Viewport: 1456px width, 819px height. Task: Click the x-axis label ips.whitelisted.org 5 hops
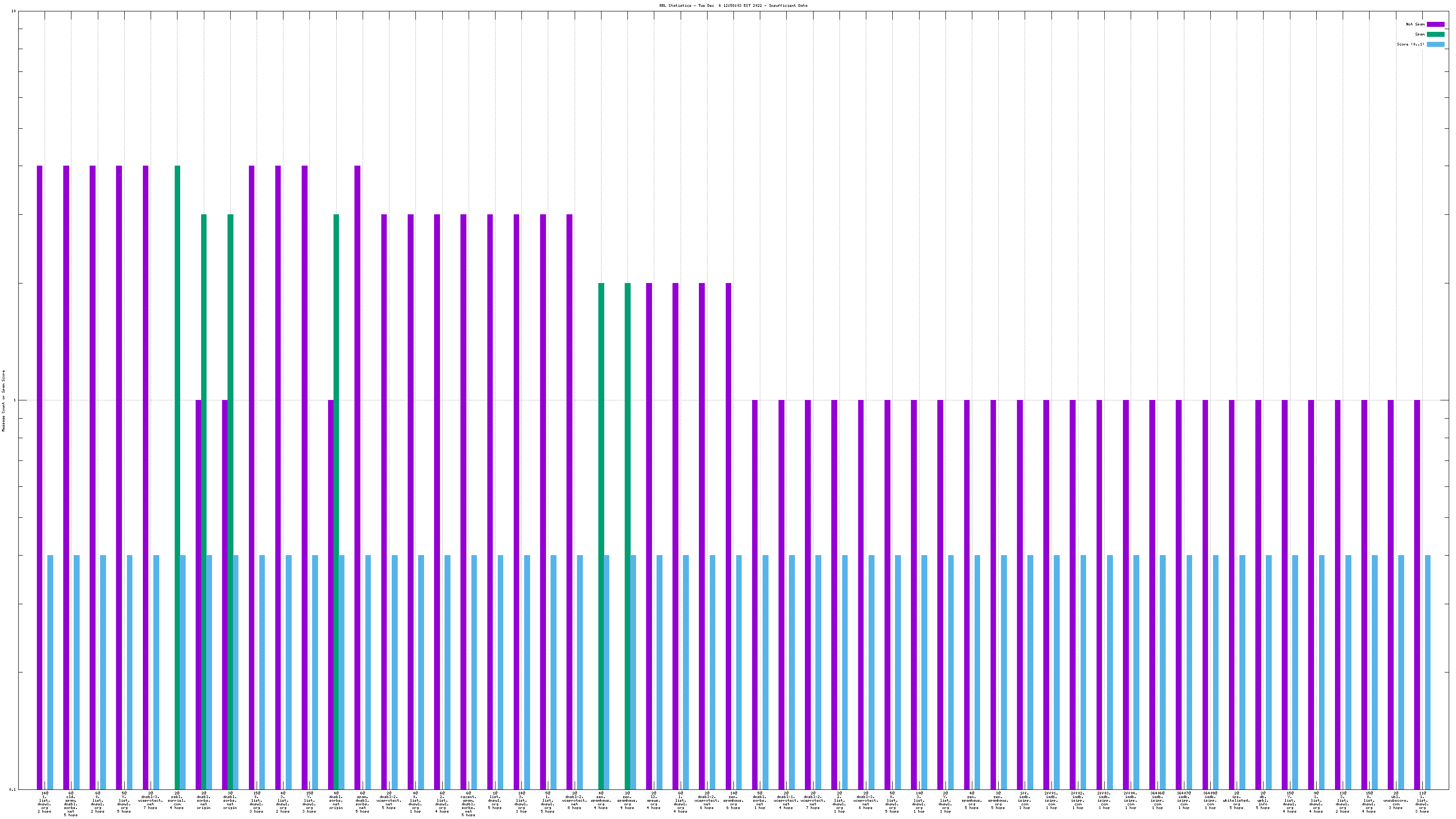(1236, 800)
